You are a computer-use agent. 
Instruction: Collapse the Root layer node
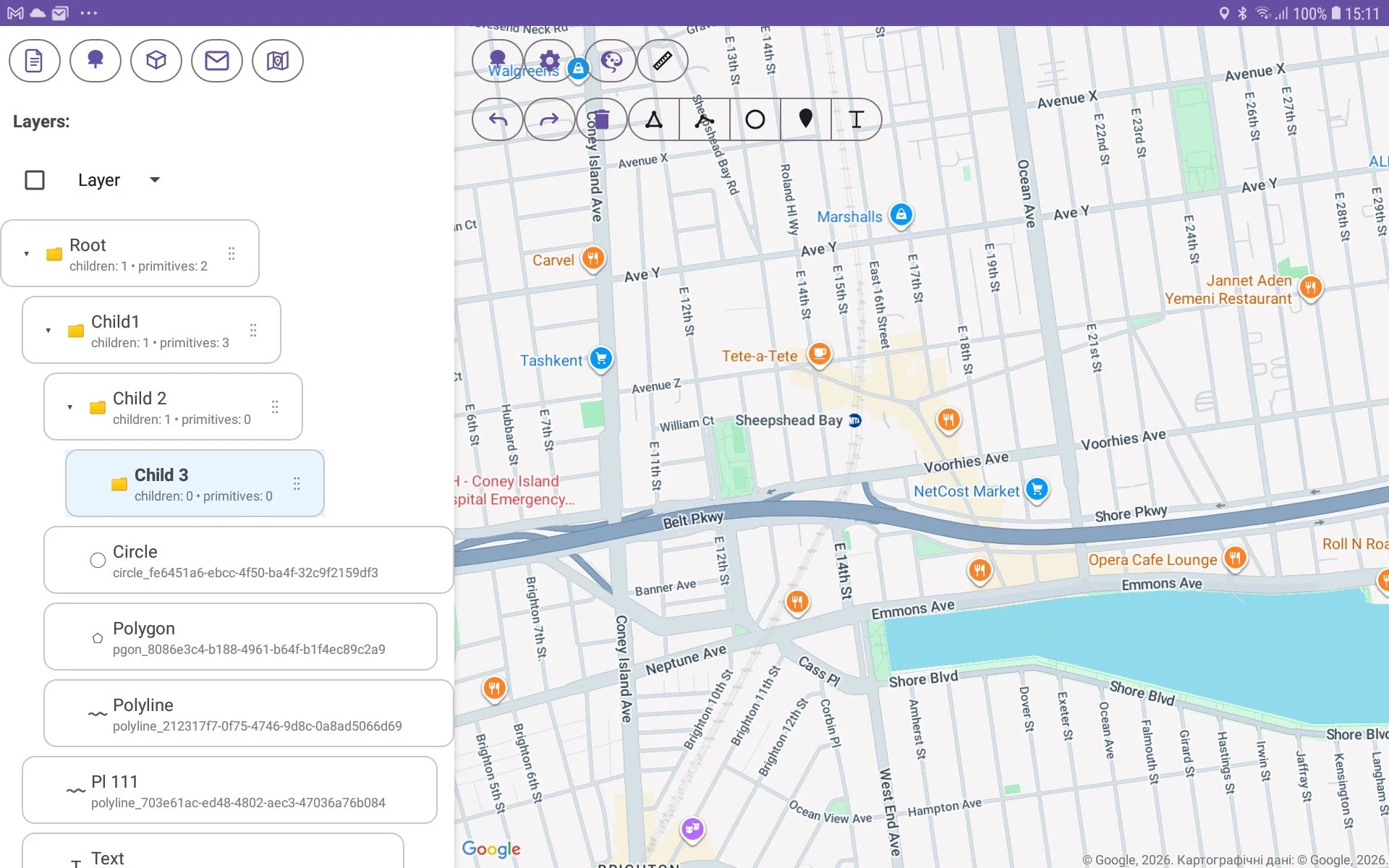click(x=27, y=254)
